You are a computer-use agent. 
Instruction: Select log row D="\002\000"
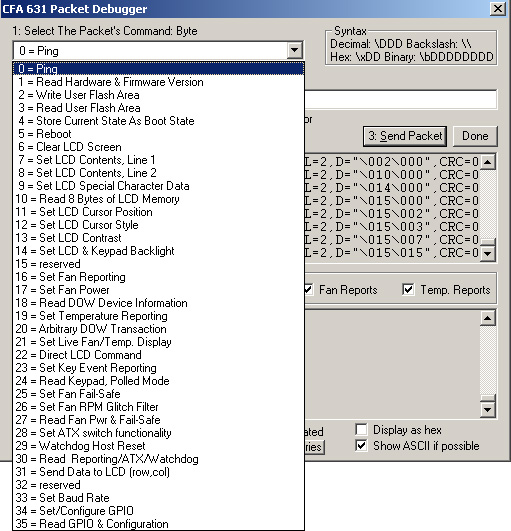point(392,162)
